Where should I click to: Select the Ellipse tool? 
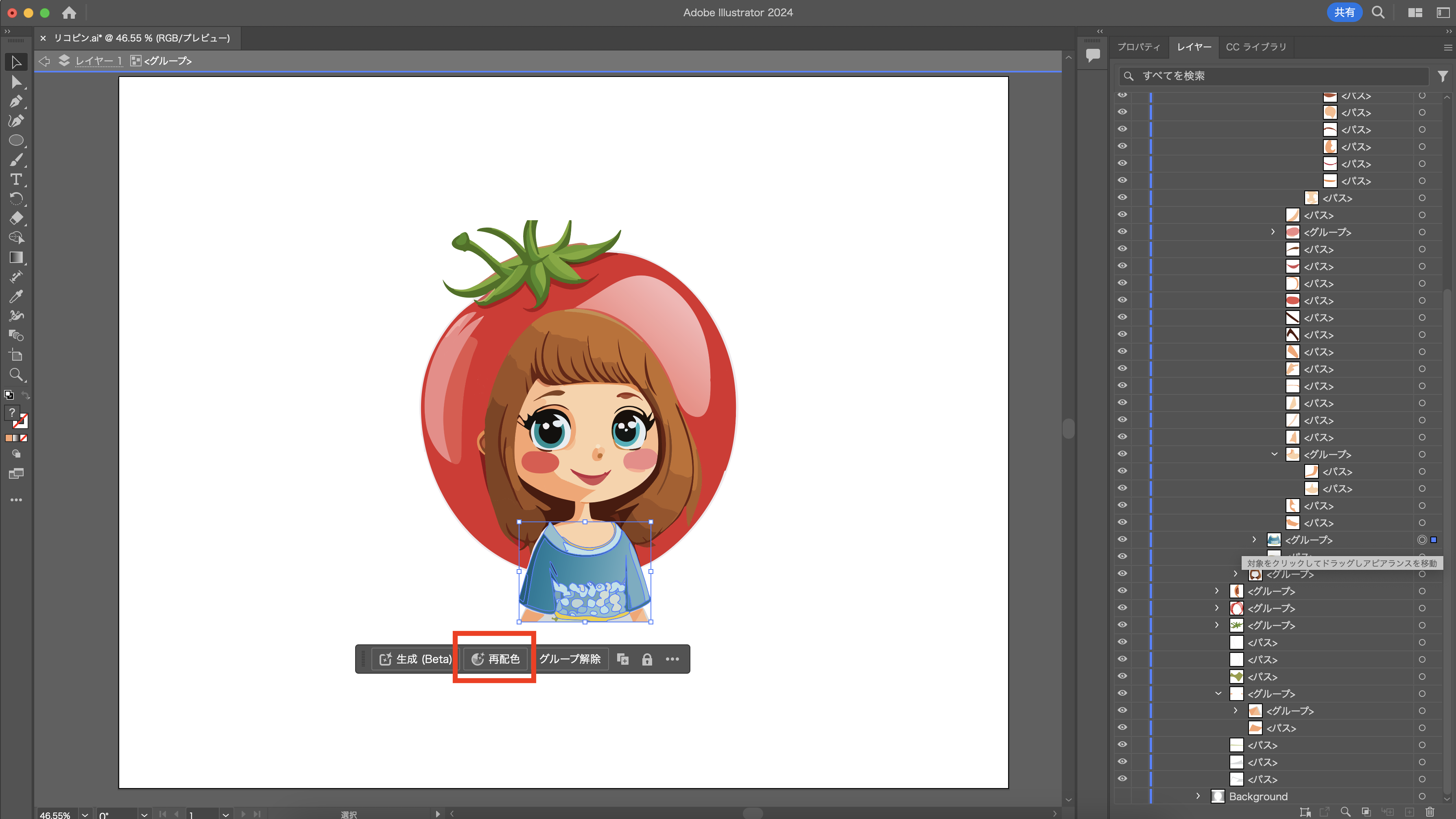pyautogui.click(x=16, y=140)
